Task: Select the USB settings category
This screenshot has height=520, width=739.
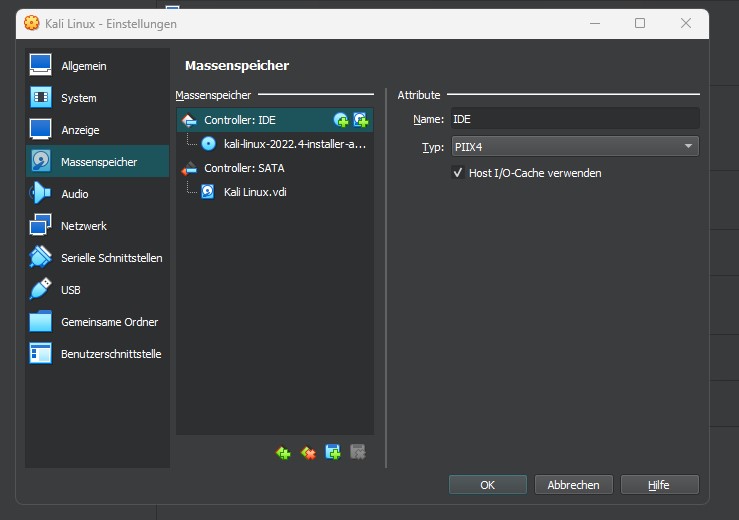Action: (x=98, y=290)
